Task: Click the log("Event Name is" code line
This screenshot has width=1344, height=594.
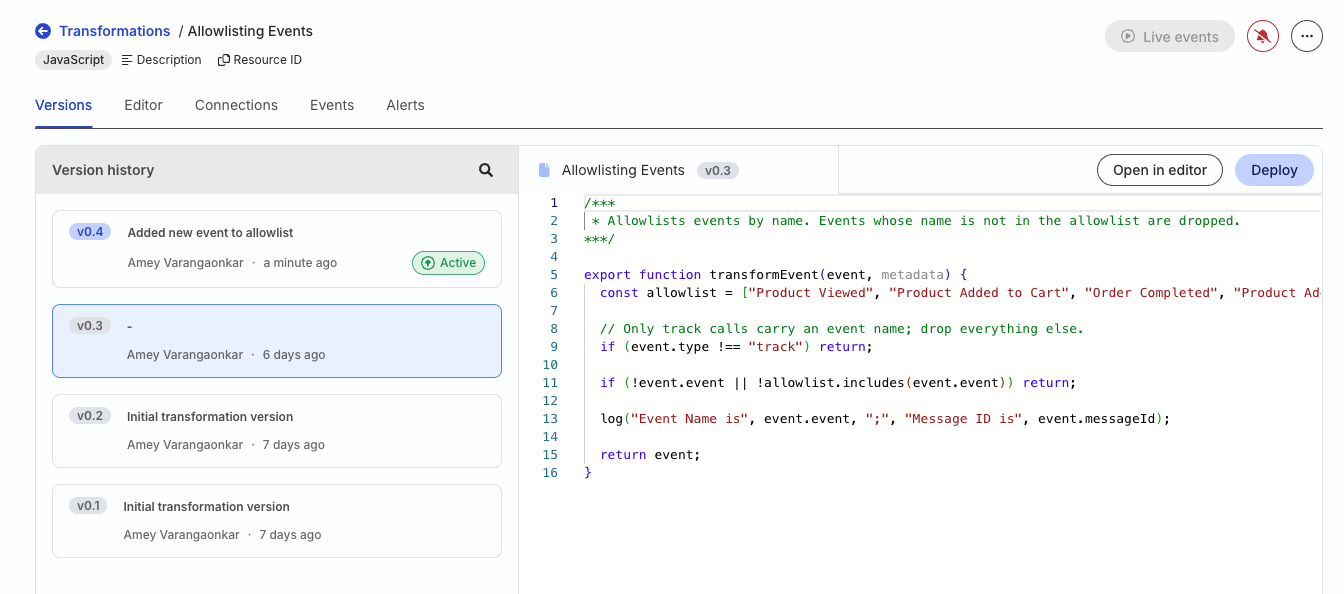Action: coord(885,419)
